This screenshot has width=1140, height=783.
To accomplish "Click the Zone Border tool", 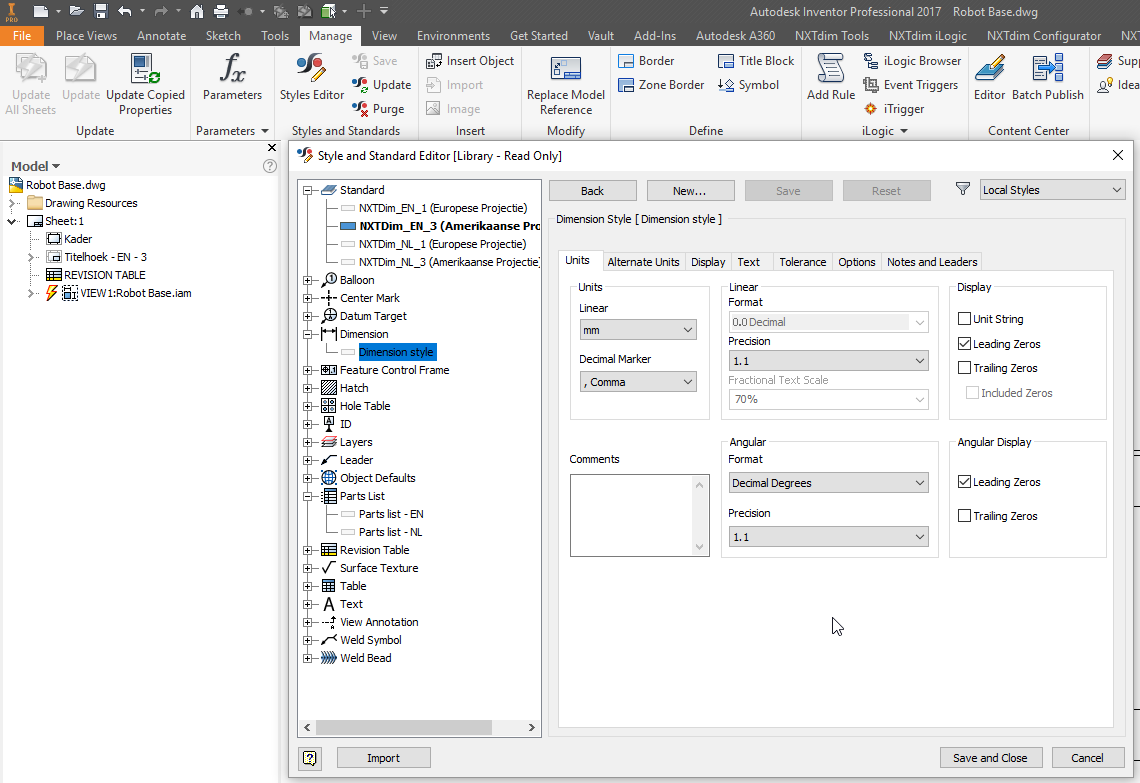I will pos(660,84).
